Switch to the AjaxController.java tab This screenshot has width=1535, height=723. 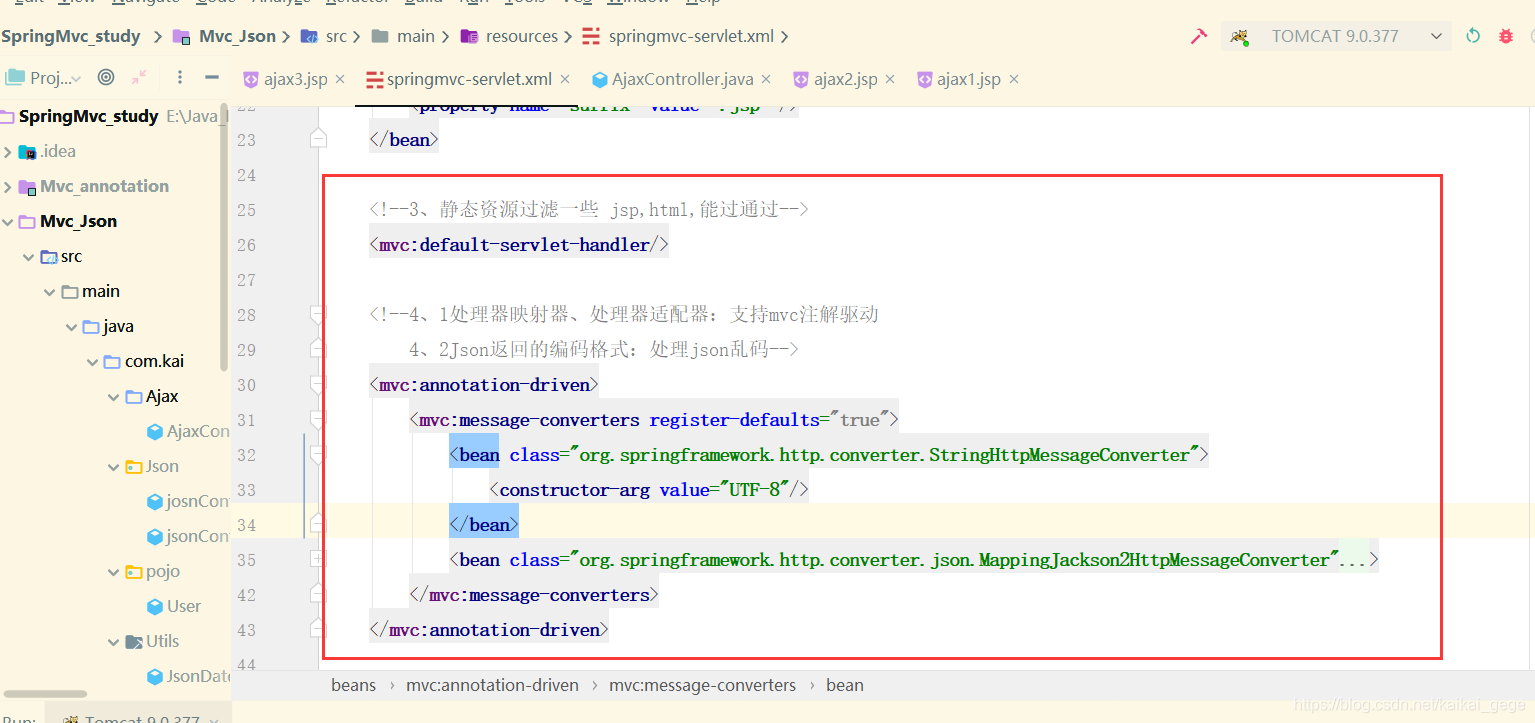pyautogui.click(x=683, y=79)
